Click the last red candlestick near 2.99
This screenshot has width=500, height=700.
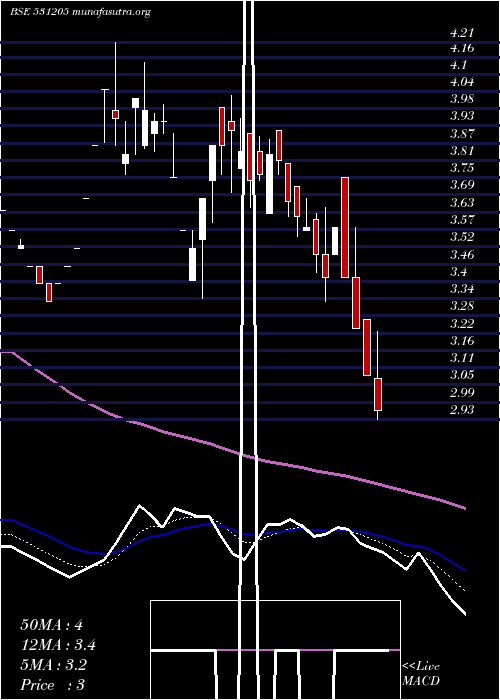pyautogui.click(x=378, y=394)
